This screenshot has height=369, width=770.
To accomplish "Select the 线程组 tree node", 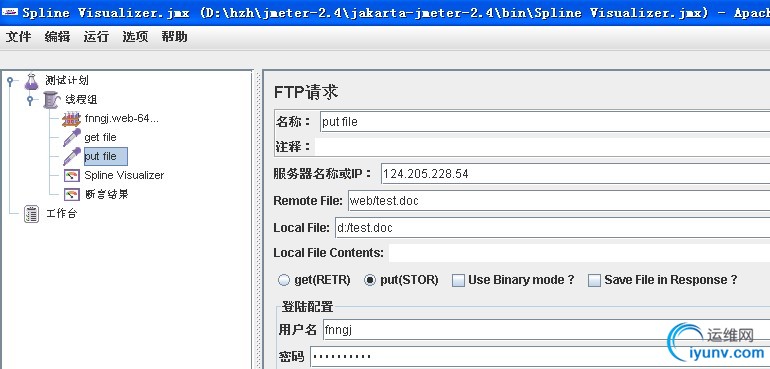I will point(81,100).
